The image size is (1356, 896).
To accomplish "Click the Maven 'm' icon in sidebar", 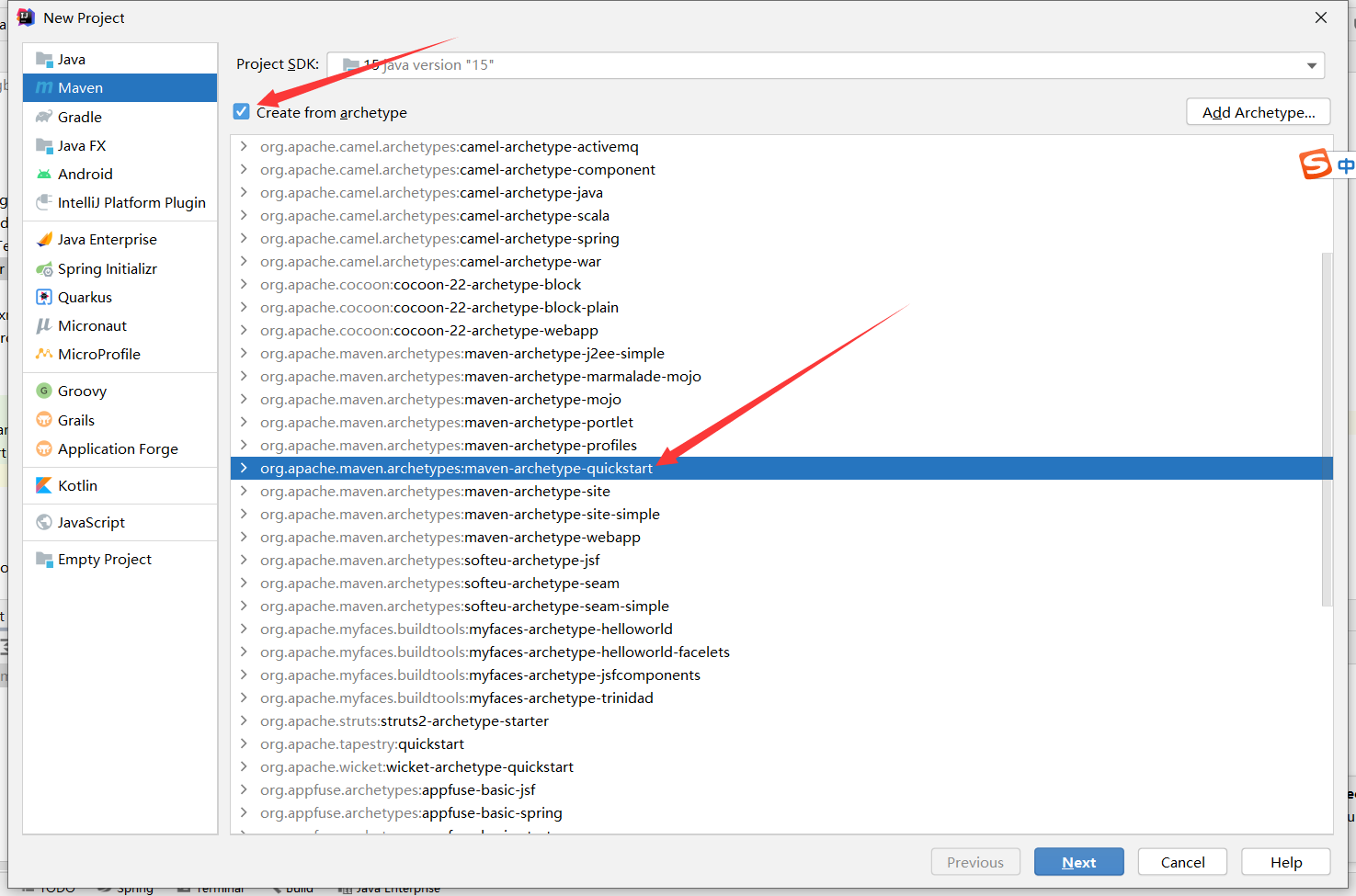I will (x=44, y=88).
